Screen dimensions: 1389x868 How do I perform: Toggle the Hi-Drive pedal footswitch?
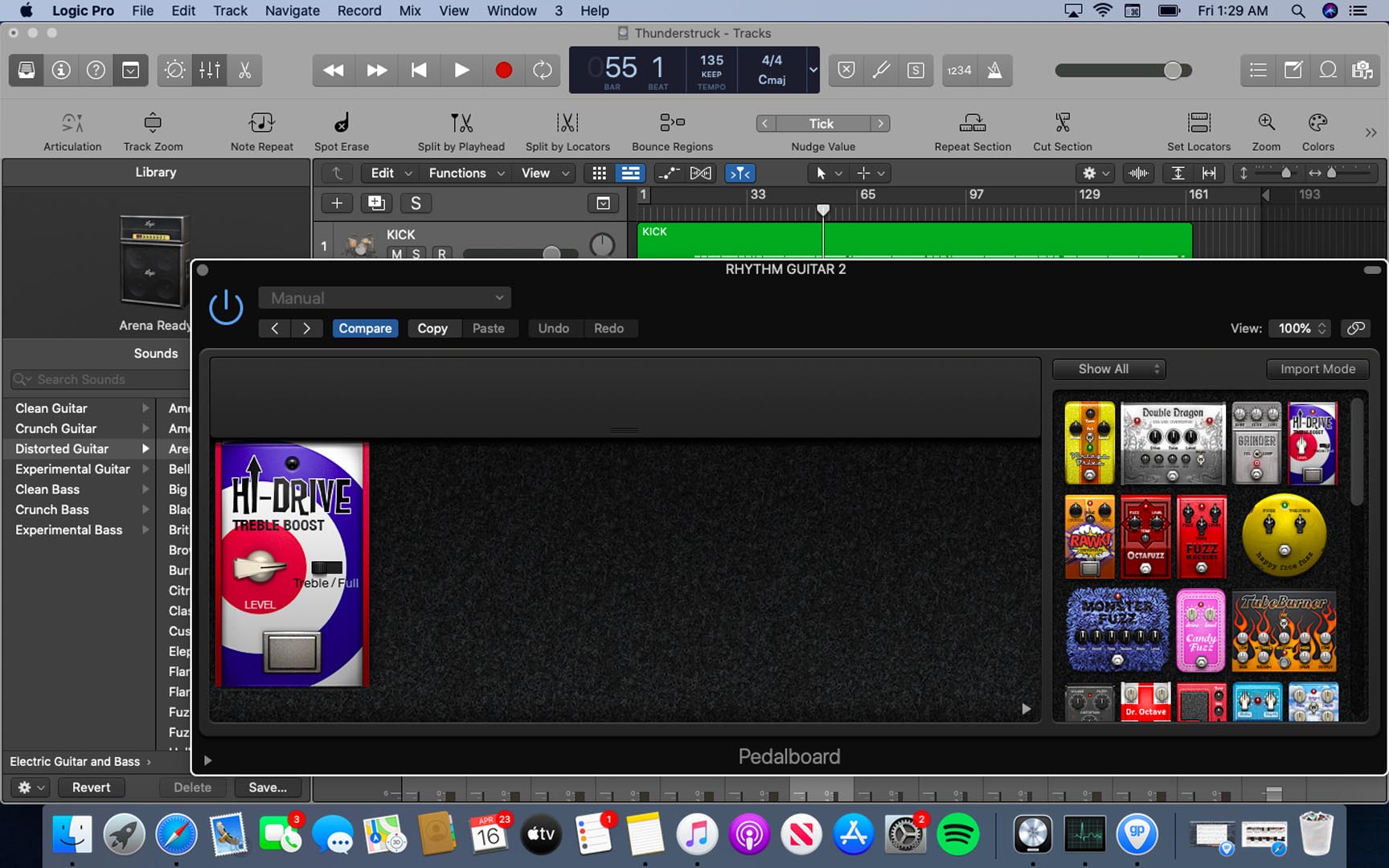coord(292,652)
